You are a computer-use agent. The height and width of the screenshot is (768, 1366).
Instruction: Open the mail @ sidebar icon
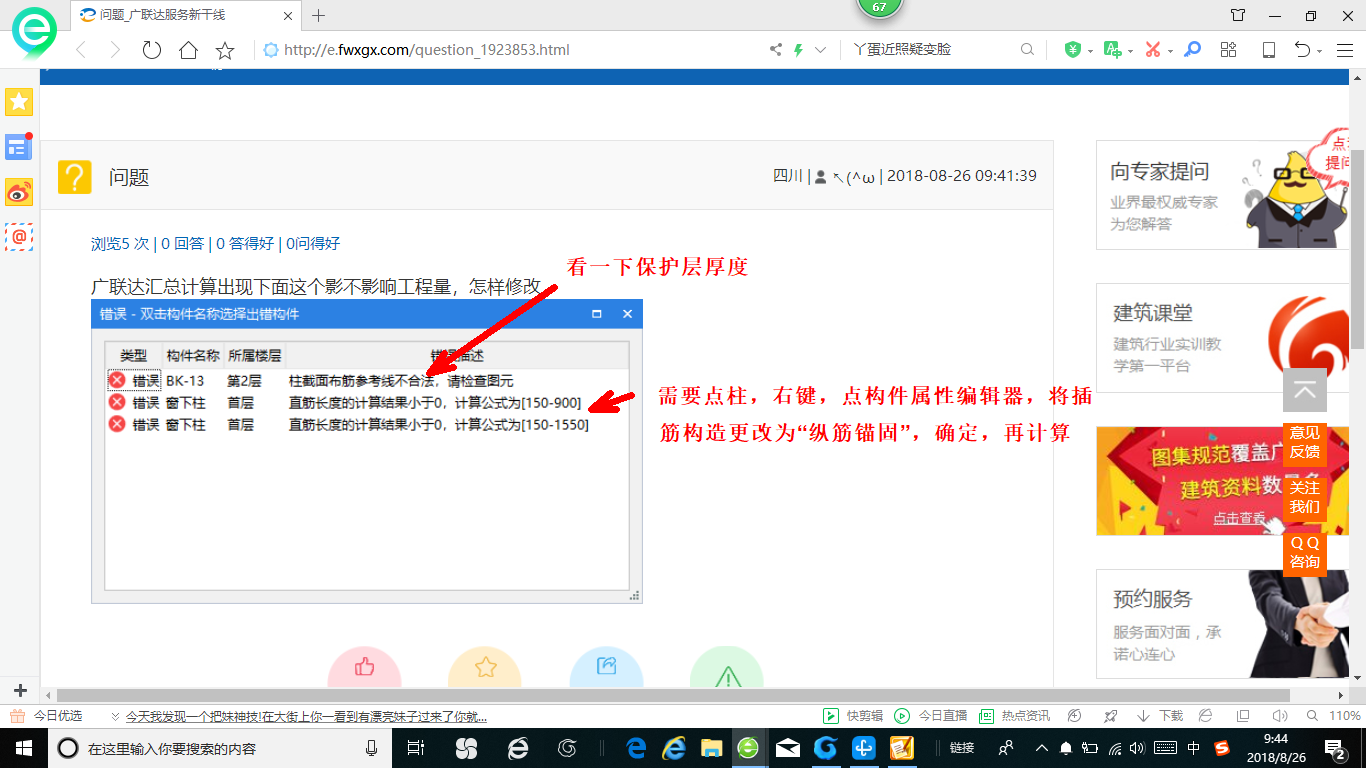[x=19, y=237]
